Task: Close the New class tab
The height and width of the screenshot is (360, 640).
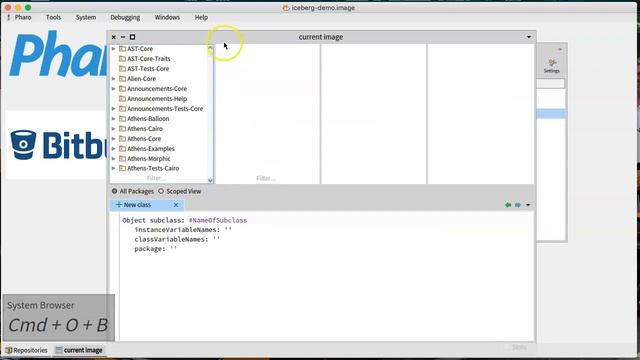Action: [x=176, y=205]
